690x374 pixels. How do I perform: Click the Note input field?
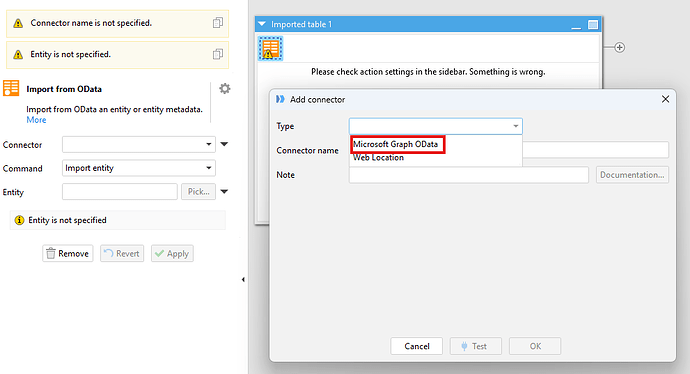click(469, 175)
